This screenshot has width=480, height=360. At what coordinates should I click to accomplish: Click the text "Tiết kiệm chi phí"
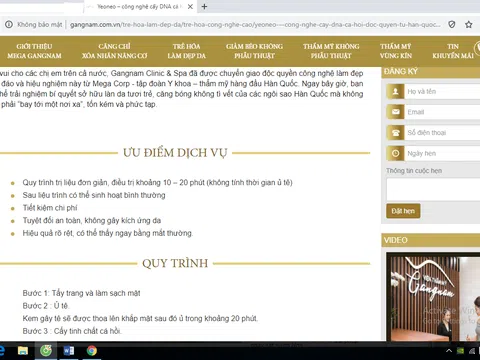click(x=50, y=208)
